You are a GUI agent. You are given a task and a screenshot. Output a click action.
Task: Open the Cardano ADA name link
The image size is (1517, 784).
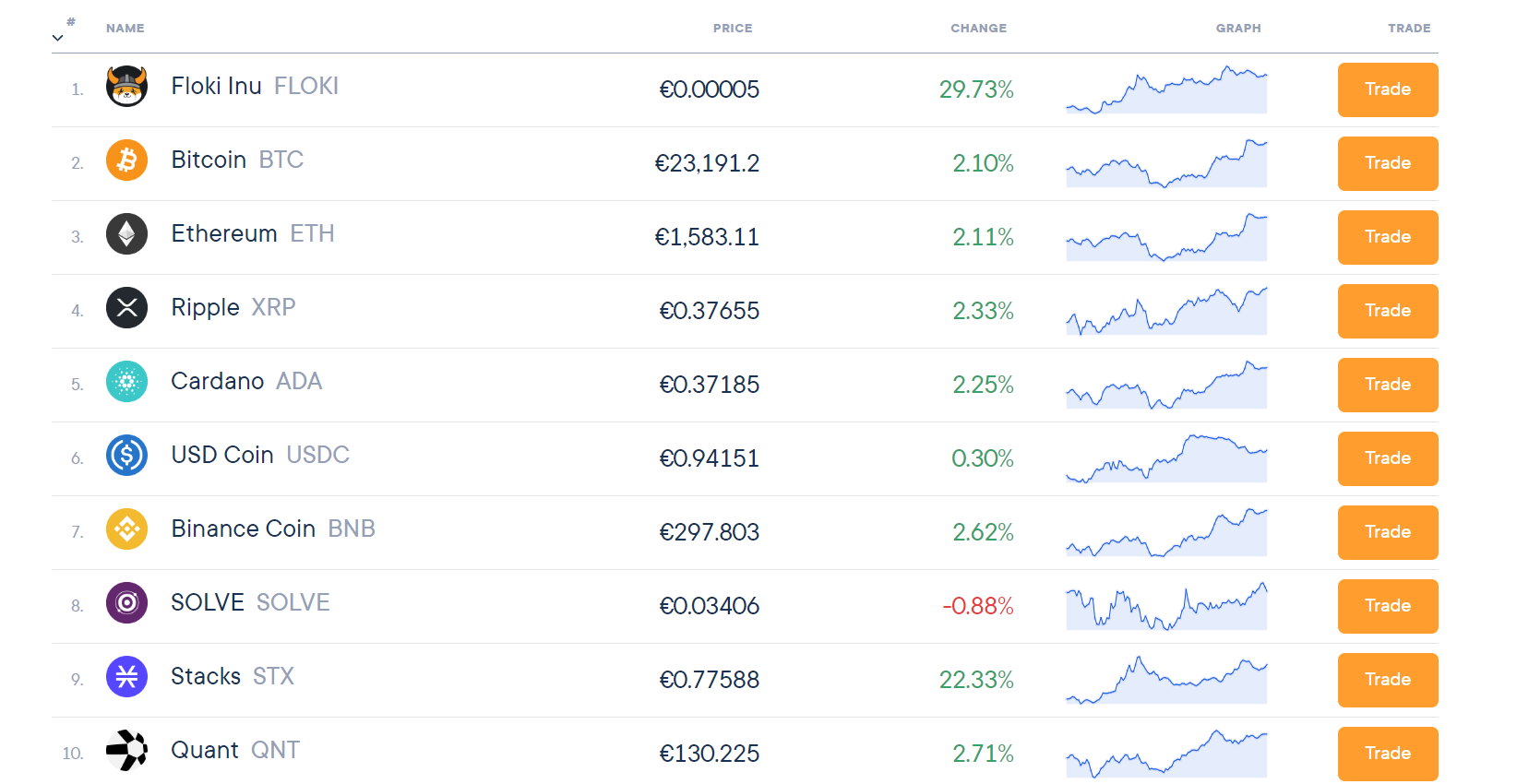(x=246, y=381)
